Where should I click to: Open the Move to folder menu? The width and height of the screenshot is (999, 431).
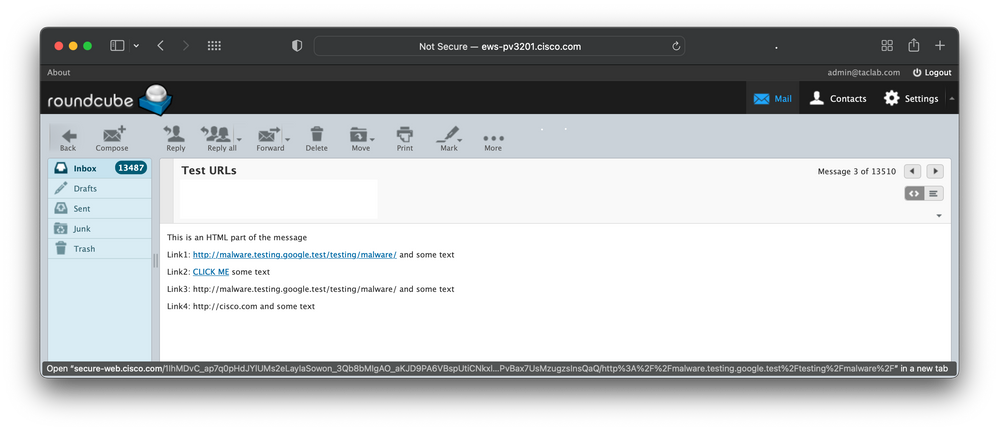[x=361, y=139]
